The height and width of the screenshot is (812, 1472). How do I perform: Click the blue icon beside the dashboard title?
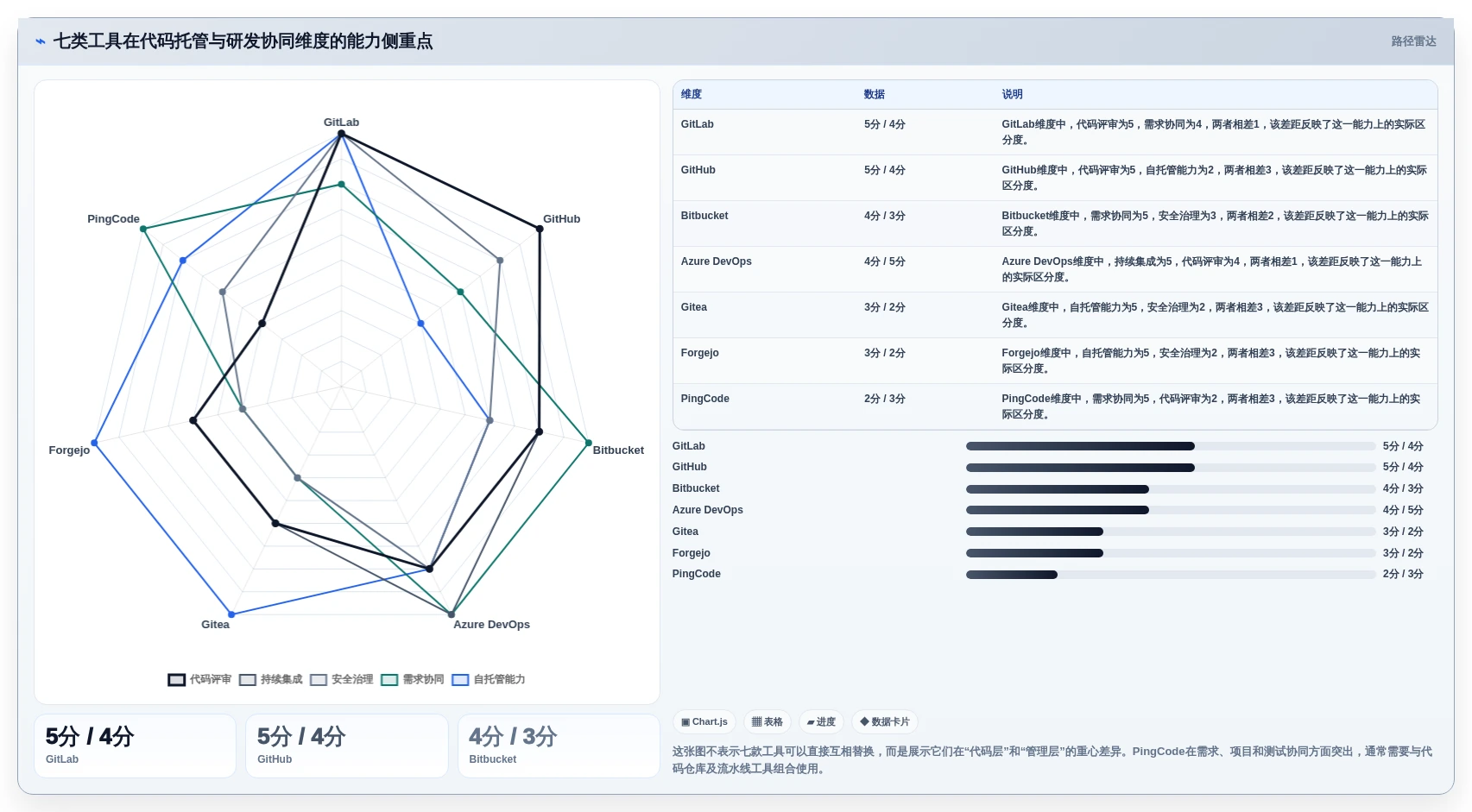(x=40, y=41)
